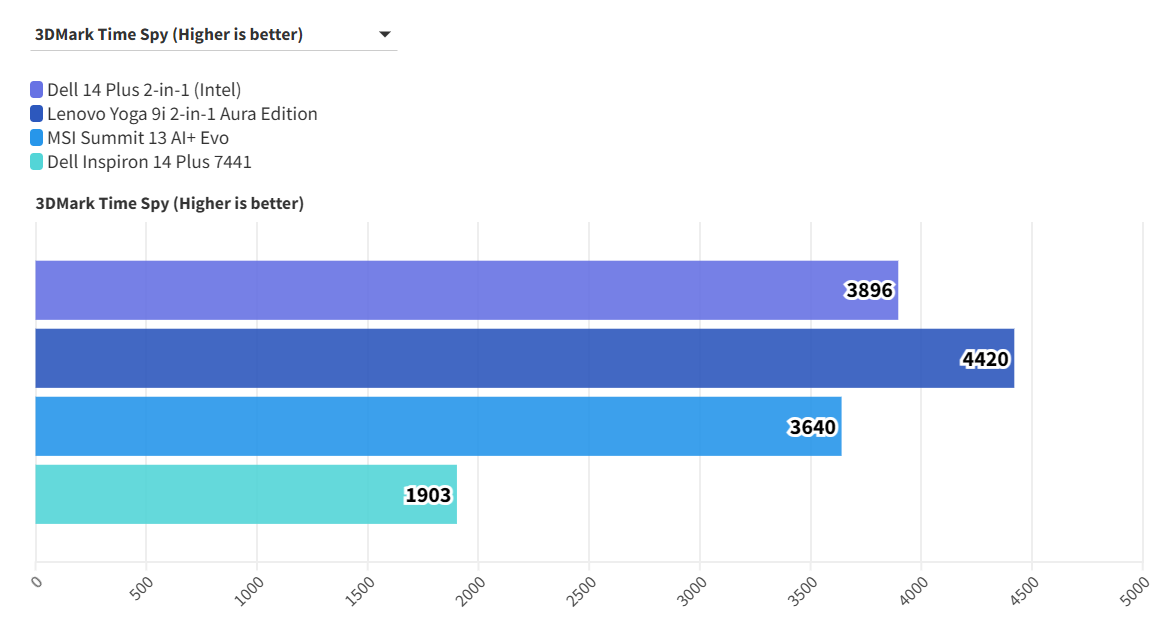Select the Dell Inspiron 14 Plus 7441 legend label
The height and width of the screenshot is (623, 1176).
coord(149,162)
